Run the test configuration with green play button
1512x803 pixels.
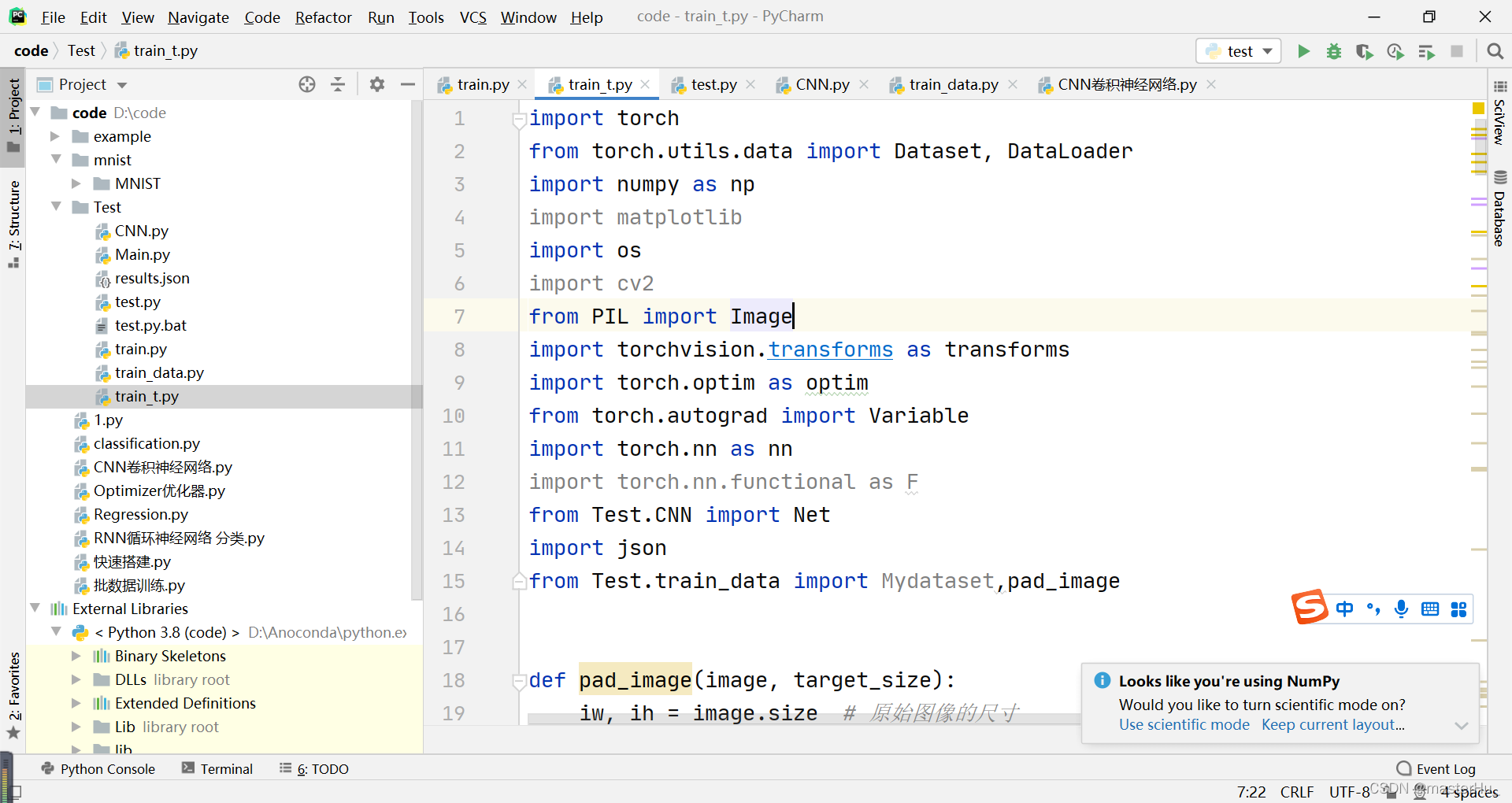[x=1303, y=51]
